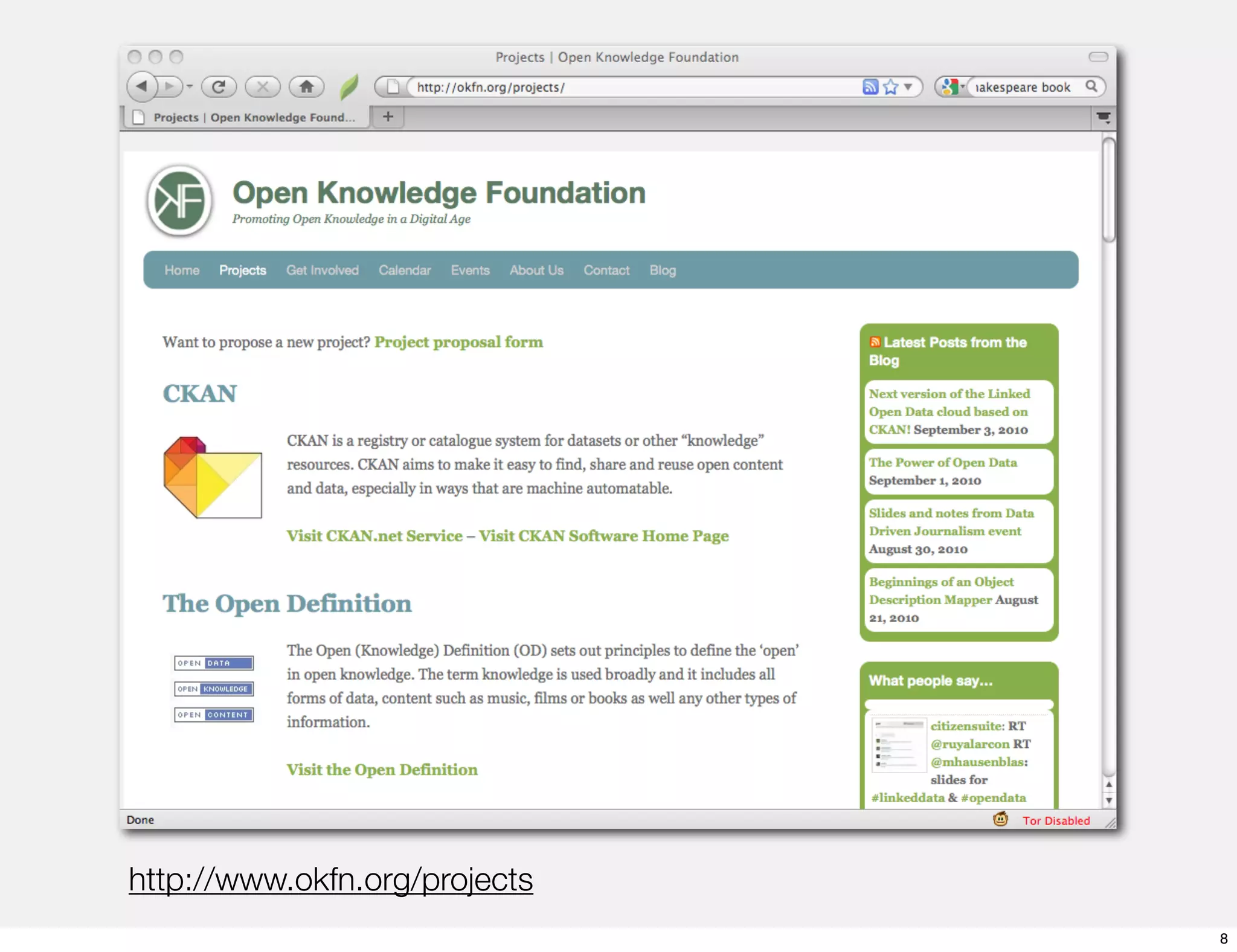Follow 'Visit CKAN Software Home Page' link
The height and width of the screenshot is (952, 1237).
[604, 536]
